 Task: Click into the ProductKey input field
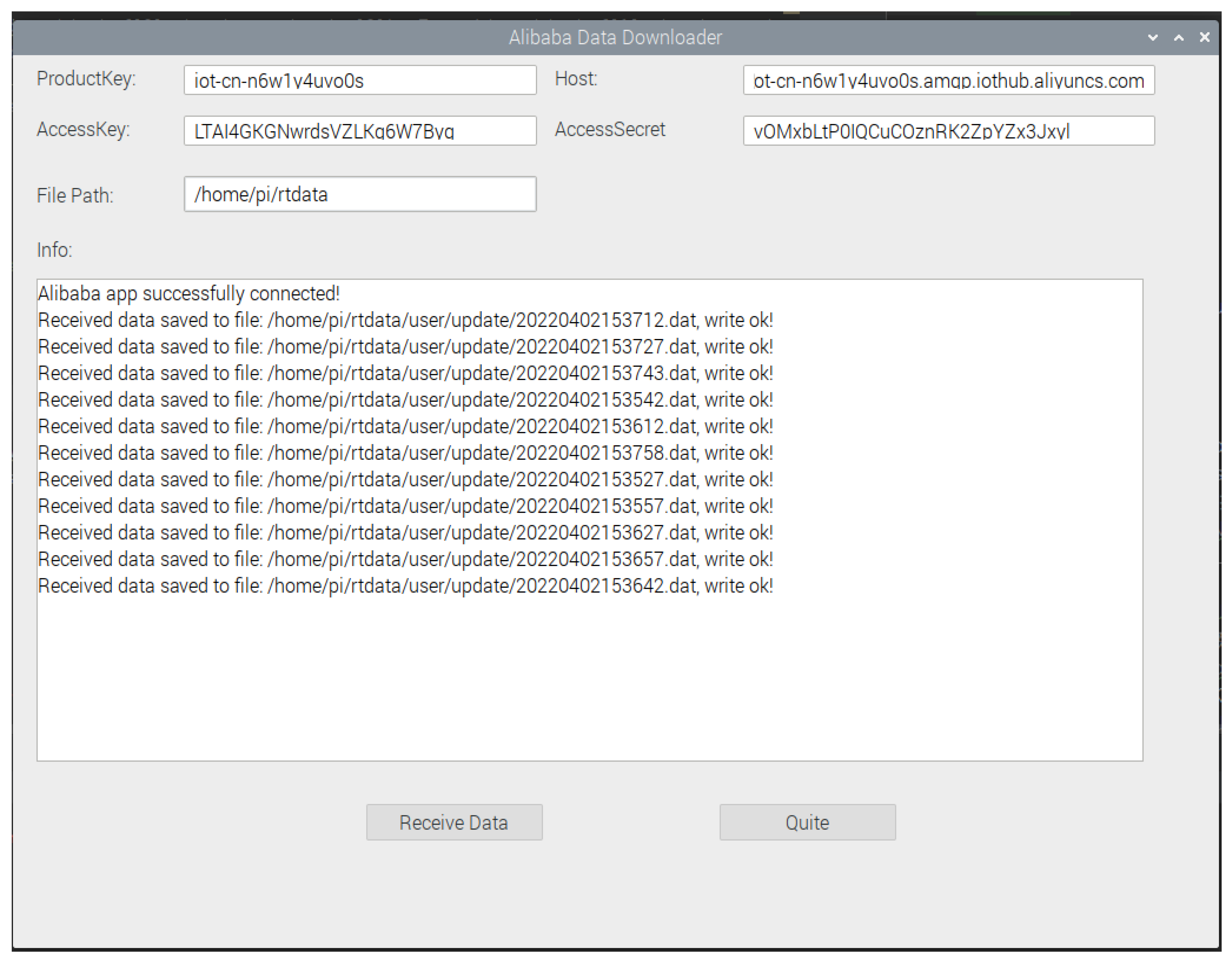pyautogui.click(x=360, y=80)
